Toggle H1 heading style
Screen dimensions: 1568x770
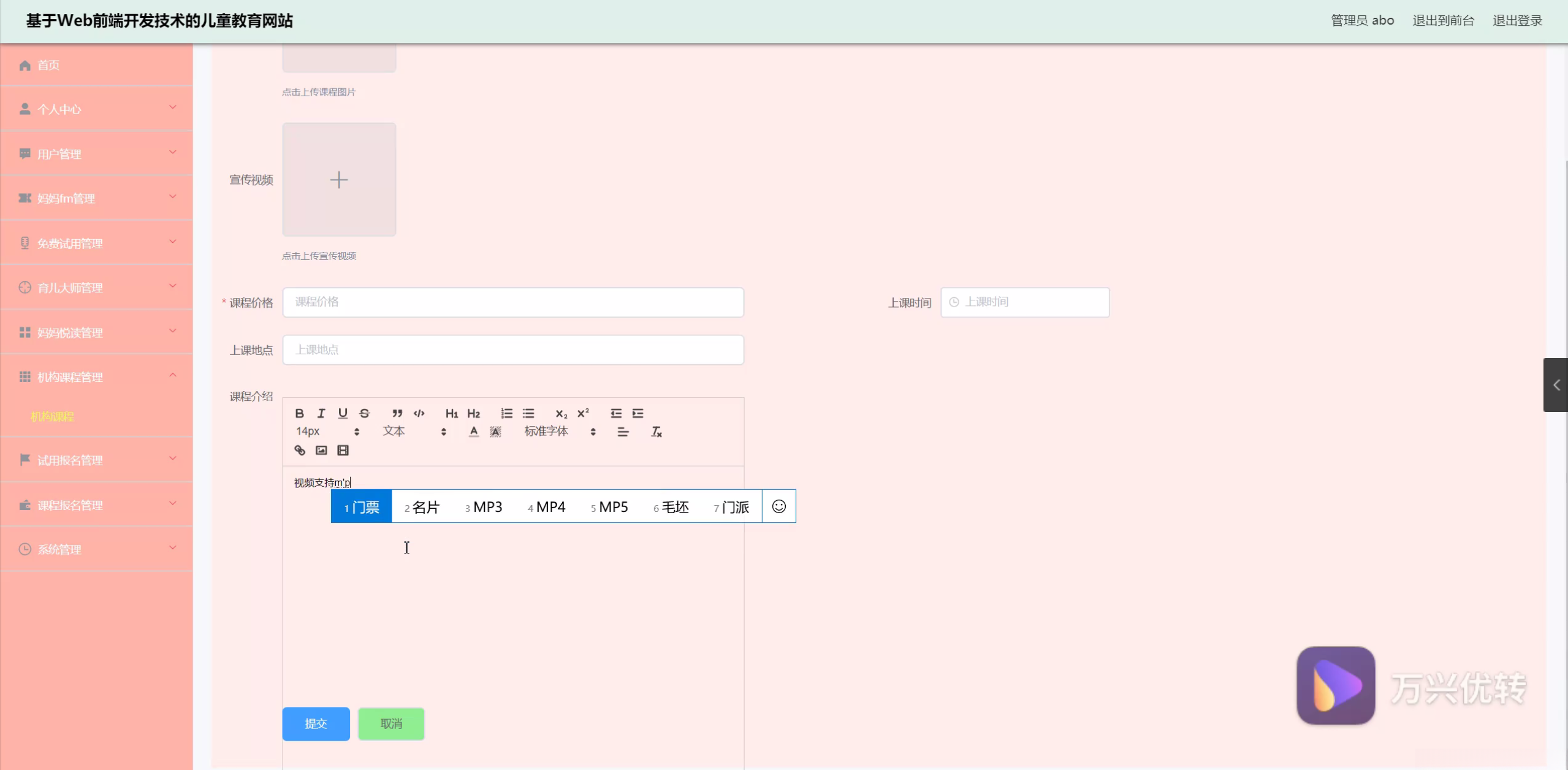452,413
